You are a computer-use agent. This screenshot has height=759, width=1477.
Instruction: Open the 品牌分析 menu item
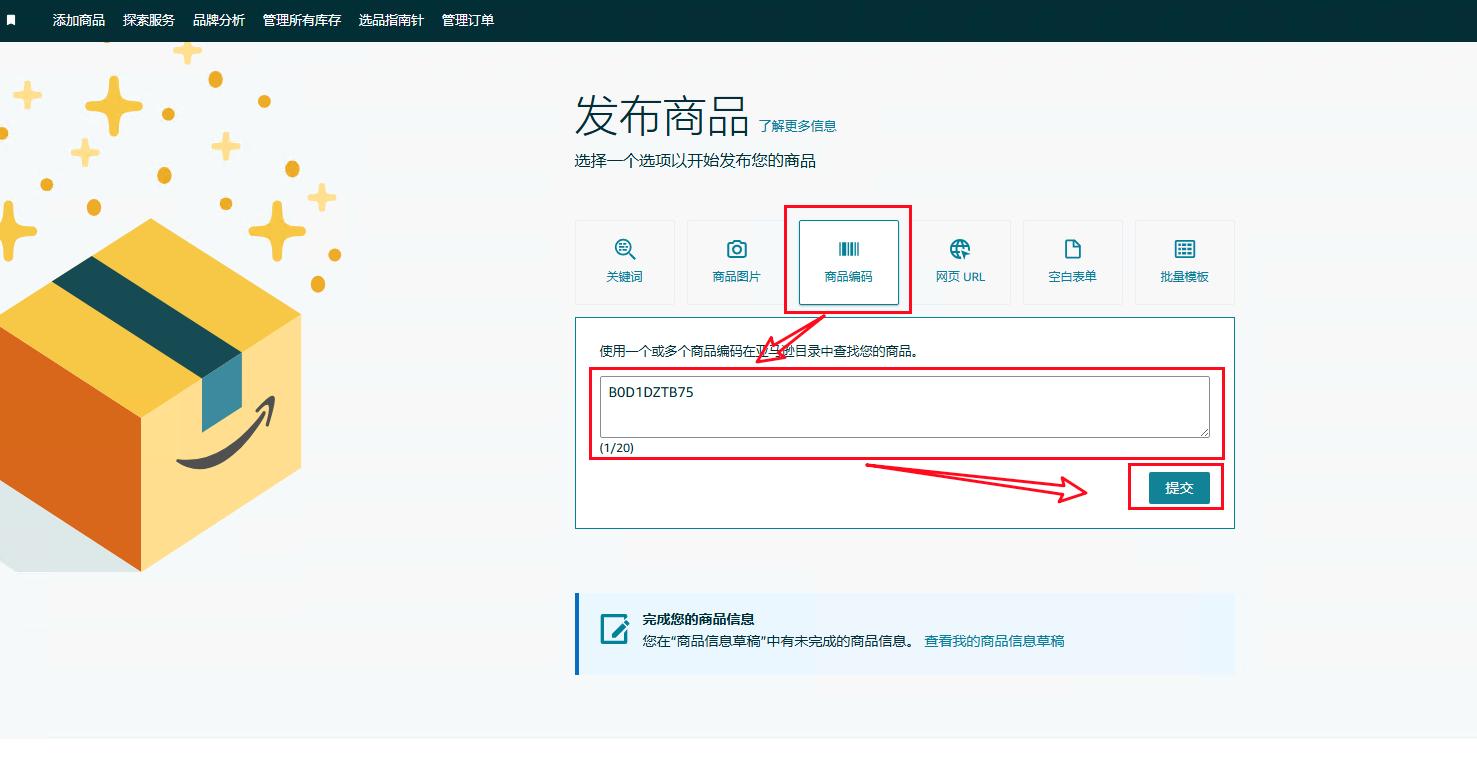point(219,20)
